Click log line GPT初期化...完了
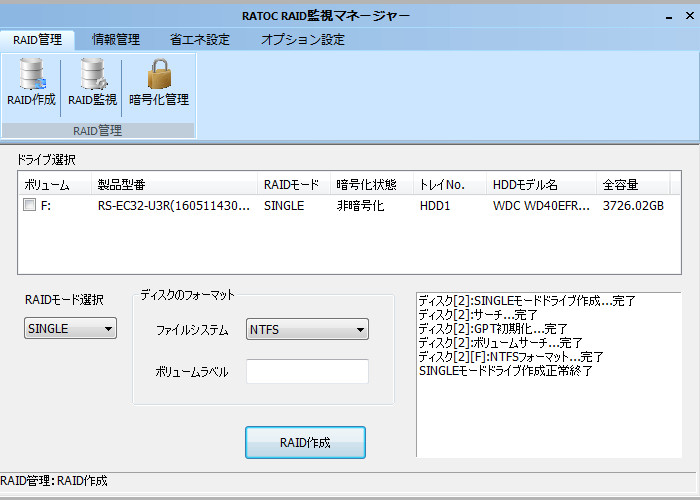Image resolution: width=700 pixels, height=500 pixels. (x=493, y=329)
